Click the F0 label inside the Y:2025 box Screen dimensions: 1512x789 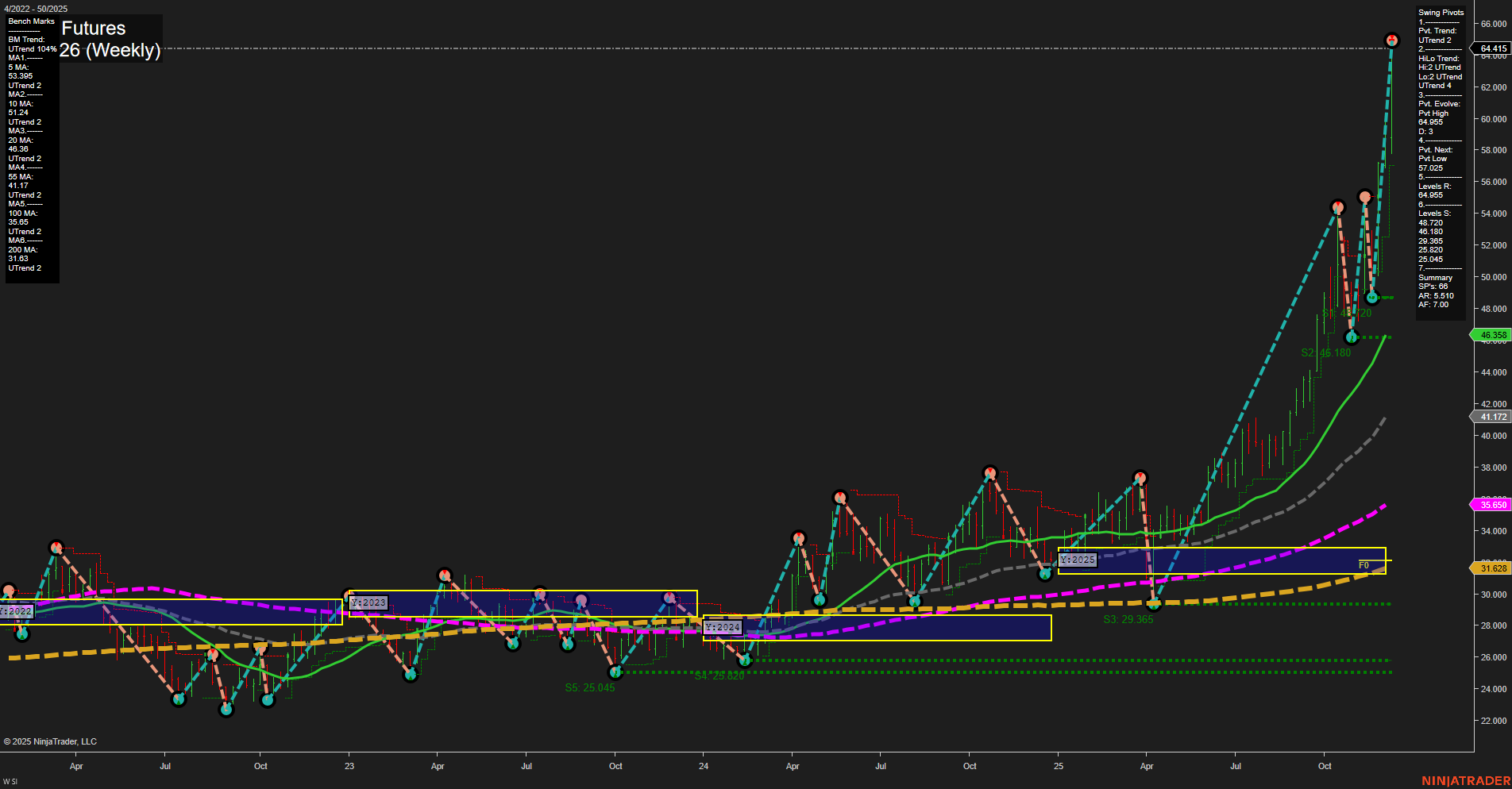click(1363, 565)
